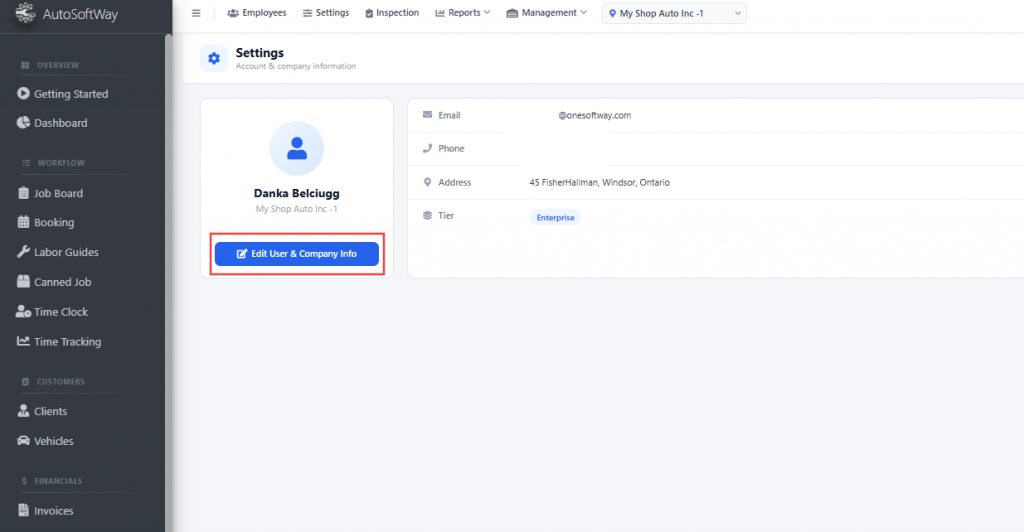Click the Enterprise tier badge
This screenshot has height=532, width=1024.
pyautogui.click(x=555, y=217)
